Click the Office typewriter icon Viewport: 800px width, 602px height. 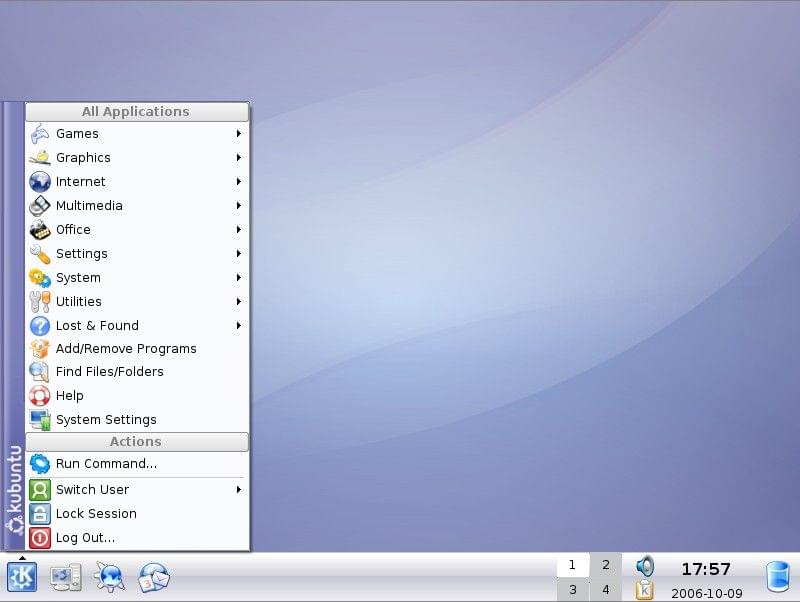pos(40,230)
